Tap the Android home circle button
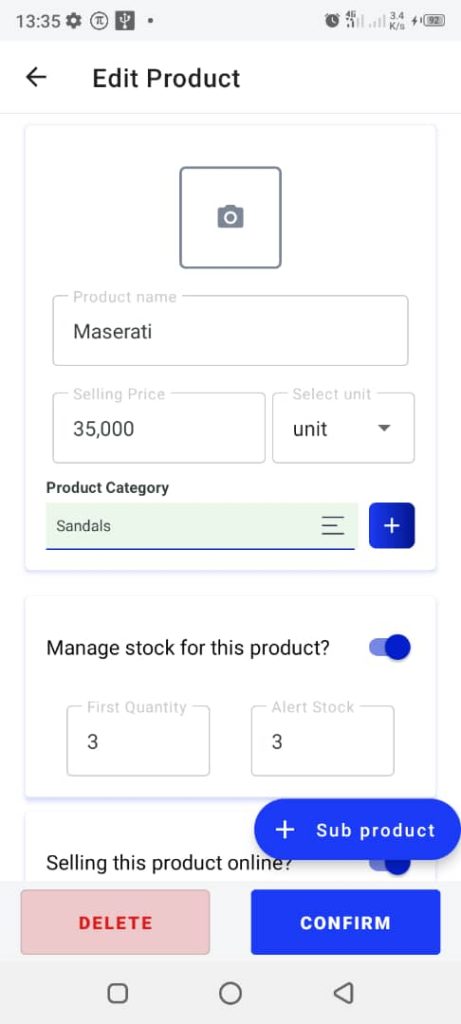Image resolution: width=461 pixels, height=1024 pixels. click(230, 993)
